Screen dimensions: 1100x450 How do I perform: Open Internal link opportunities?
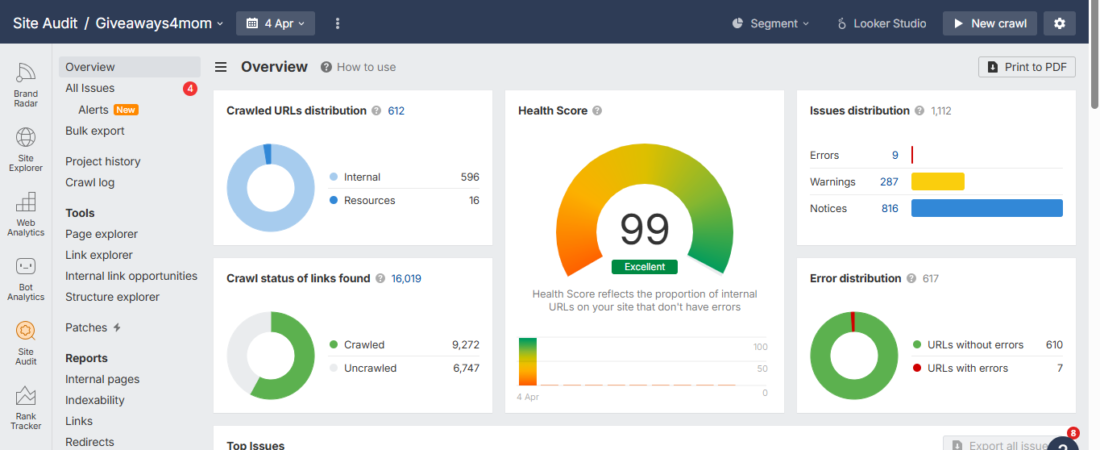131,276
